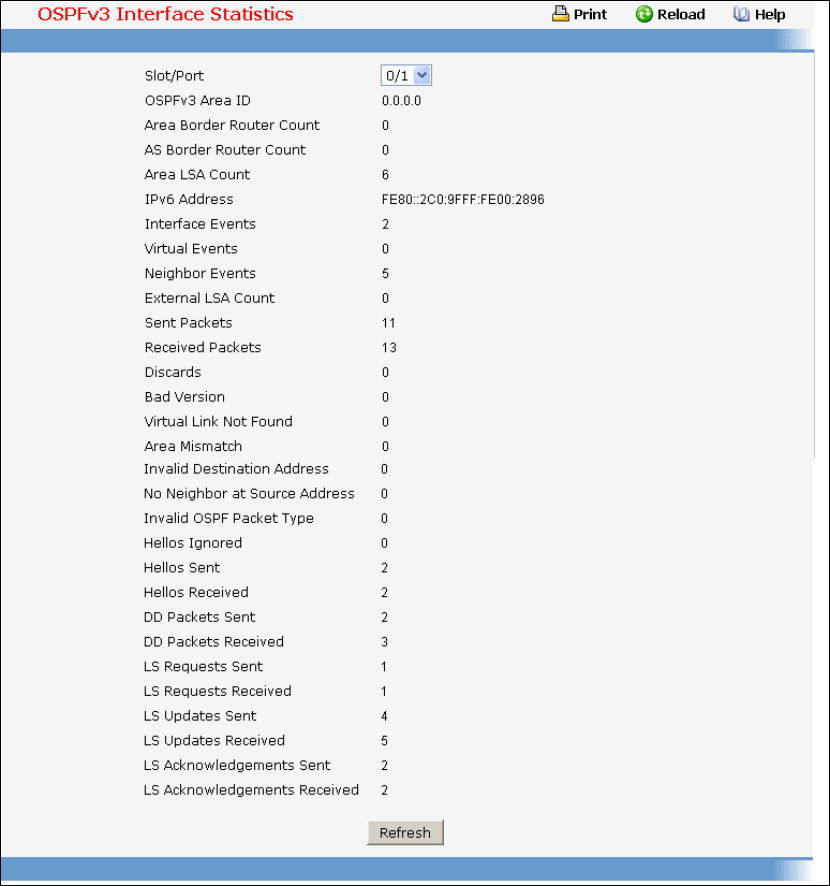Click the printer icon
The height and width of the screenshot is (886, 830).
560,14
